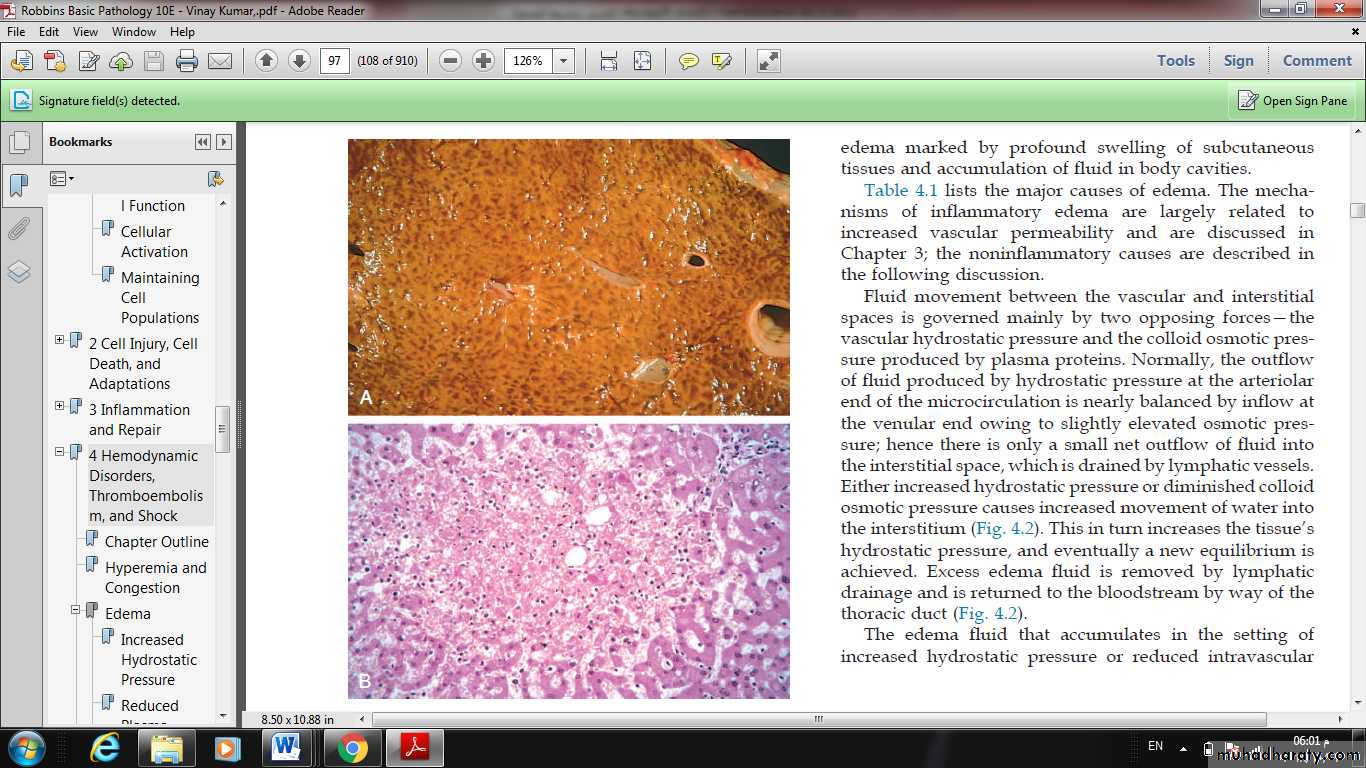
Task: Open the Attachments paperclip panel
Action: click(19, 229)
